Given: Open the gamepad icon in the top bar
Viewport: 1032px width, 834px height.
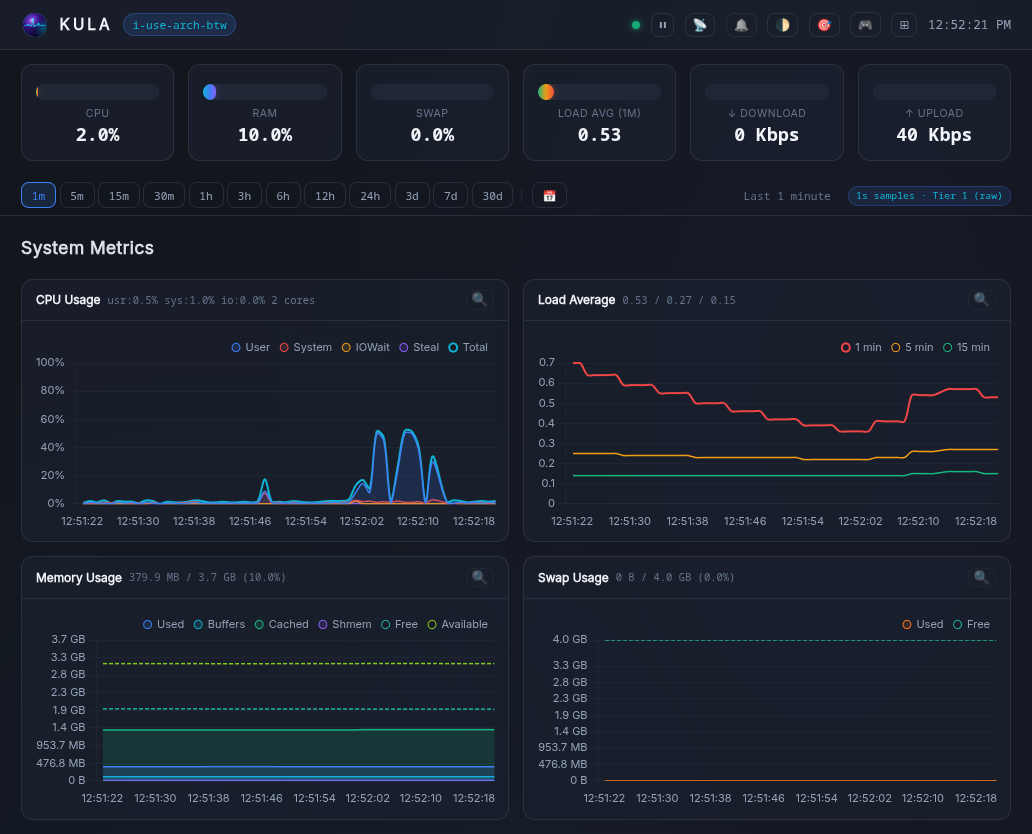Looking at the screenshot, I should [865, 25].
